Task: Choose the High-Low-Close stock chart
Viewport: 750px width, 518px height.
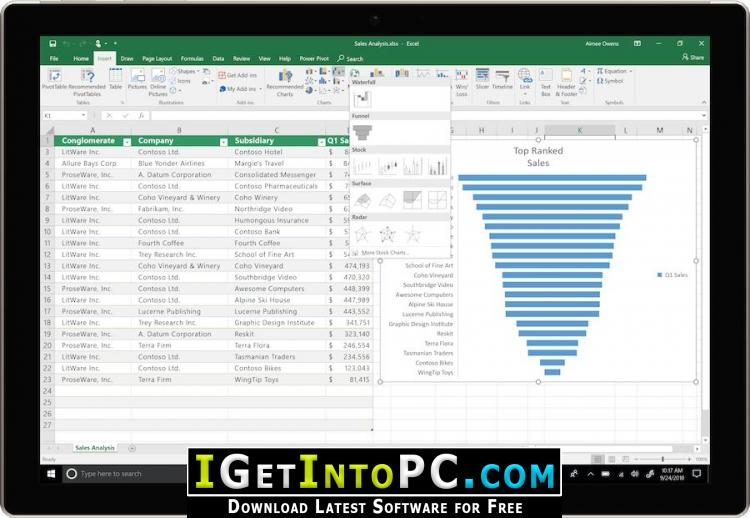Action: coord(362,166)
